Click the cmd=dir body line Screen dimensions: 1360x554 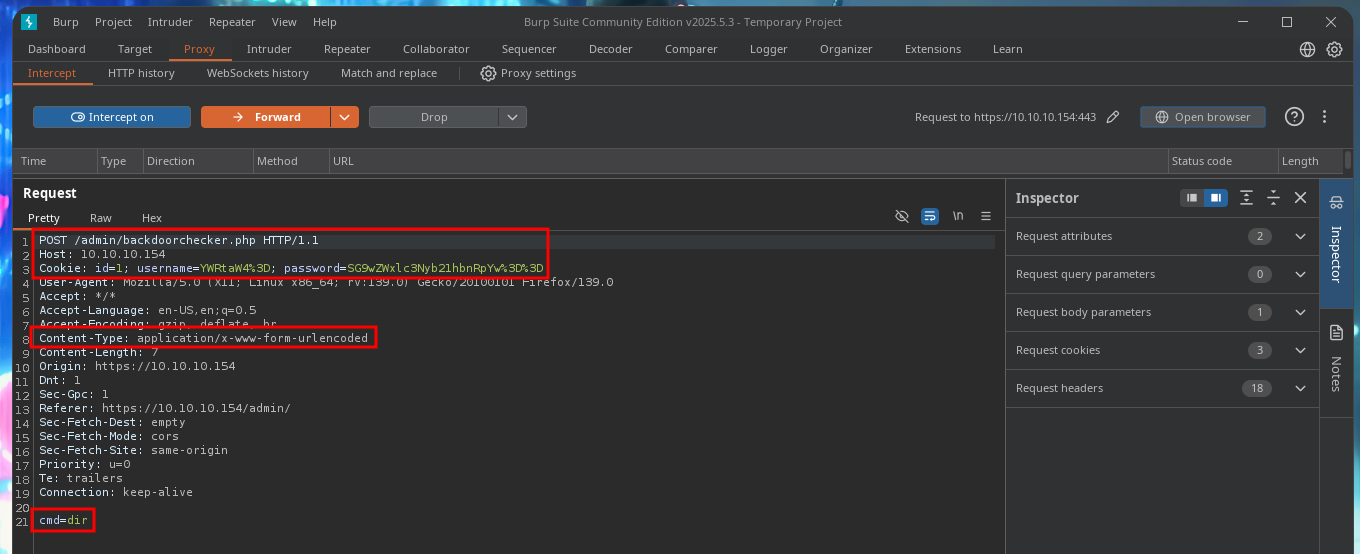point(64,521)
